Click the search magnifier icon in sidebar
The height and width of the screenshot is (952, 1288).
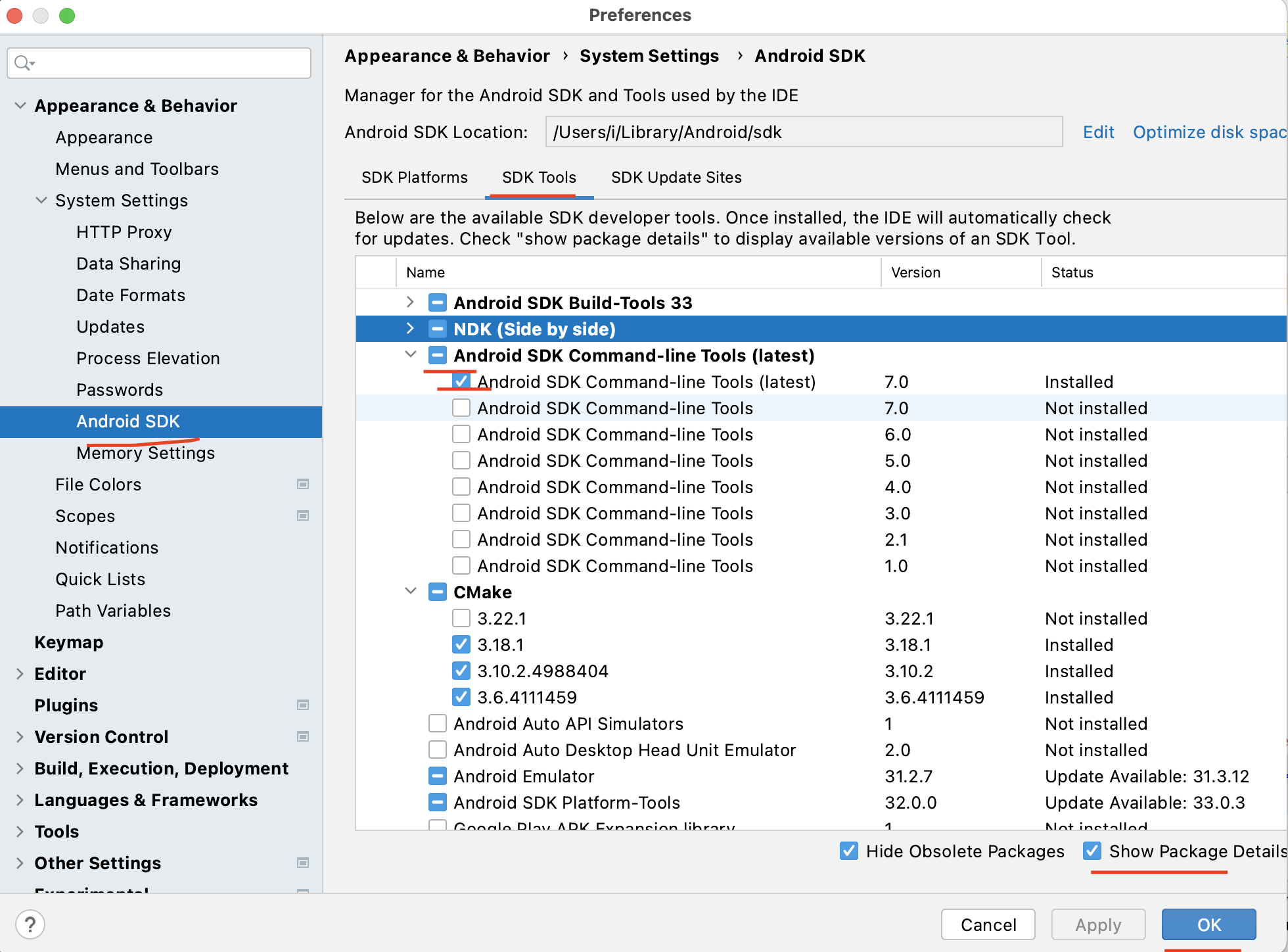(24, 63)
